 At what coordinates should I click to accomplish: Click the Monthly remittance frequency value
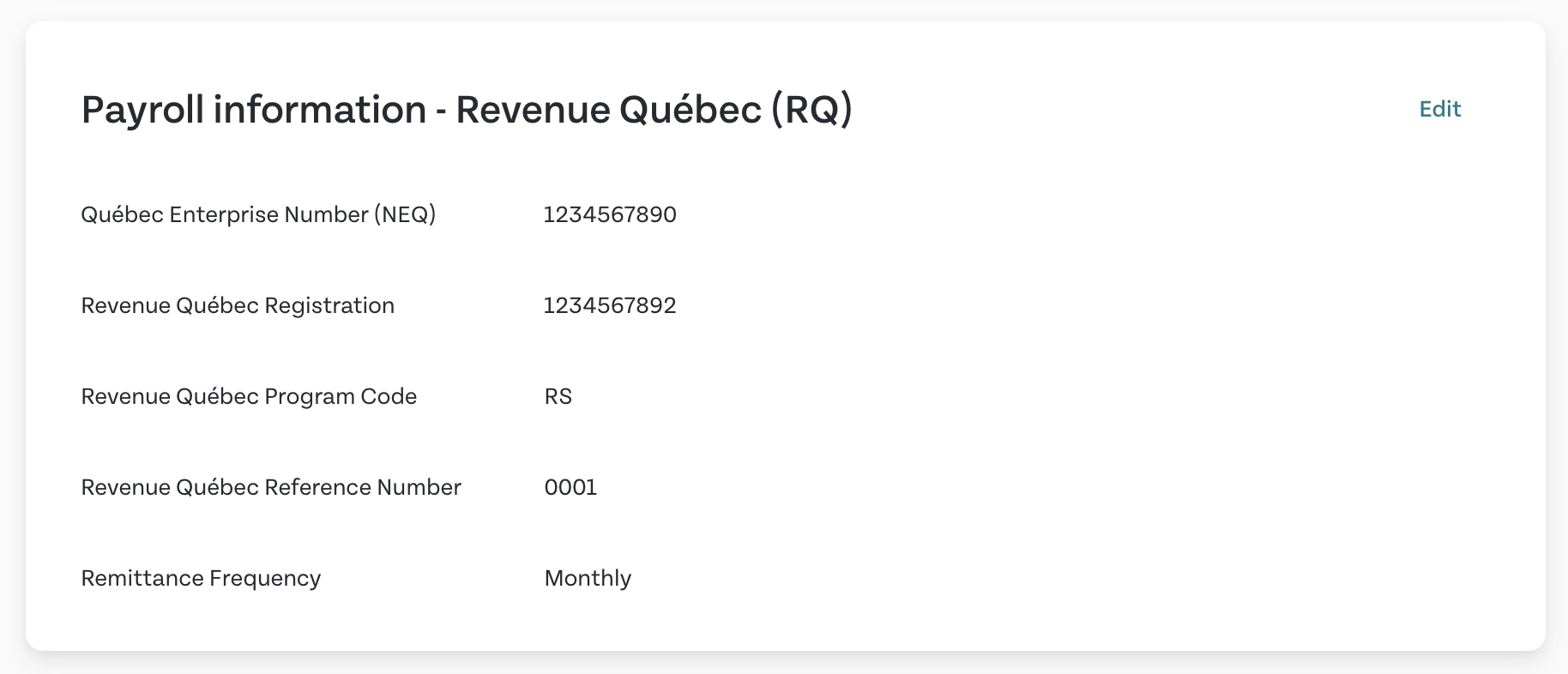(588, 578)
